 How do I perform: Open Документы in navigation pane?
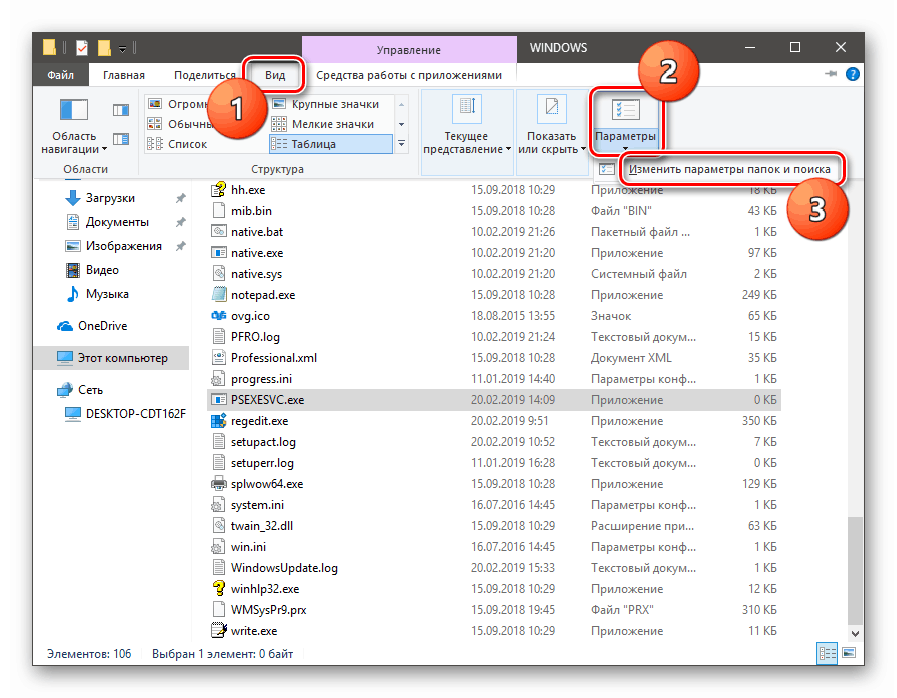coord(117,223)
